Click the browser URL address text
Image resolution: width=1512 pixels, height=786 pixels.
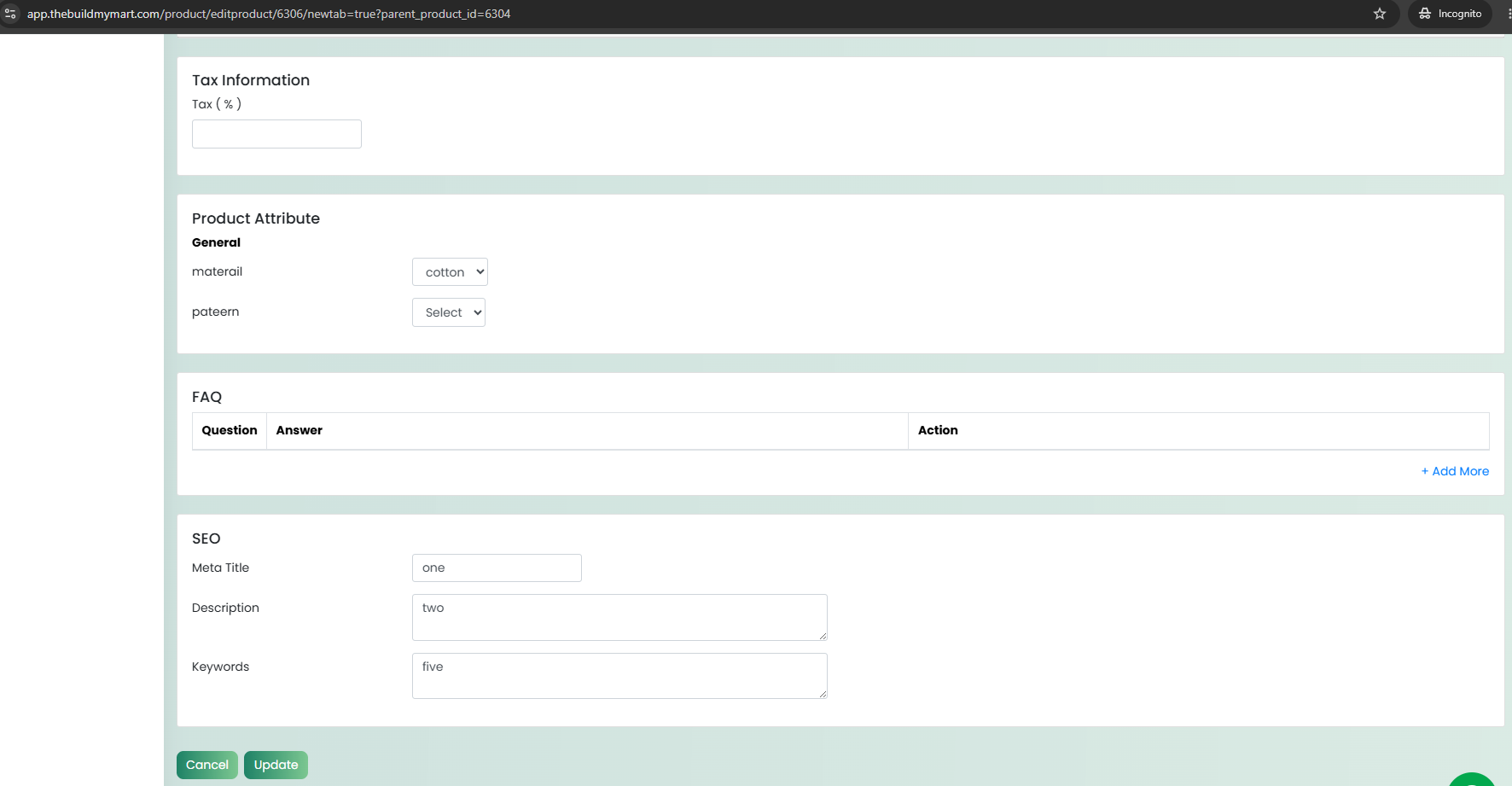[269, 14]
